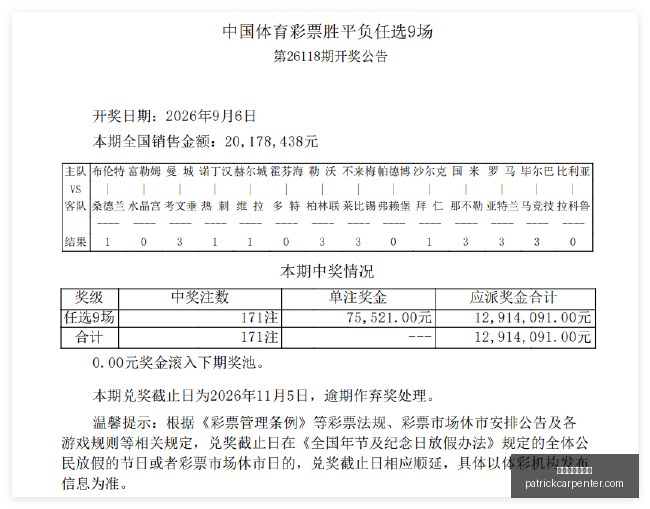Click the 结果 row label

coord(75,242)
